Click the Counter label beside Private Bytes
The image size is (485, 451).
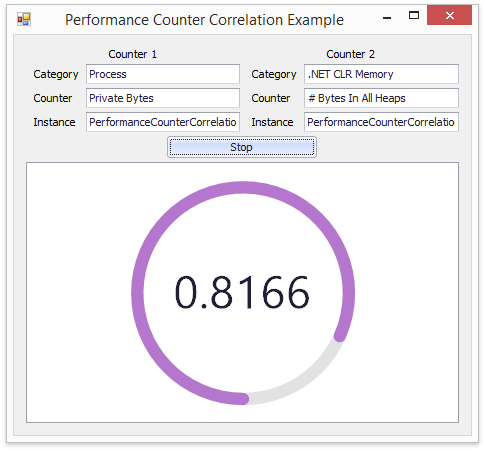point(53,98)
